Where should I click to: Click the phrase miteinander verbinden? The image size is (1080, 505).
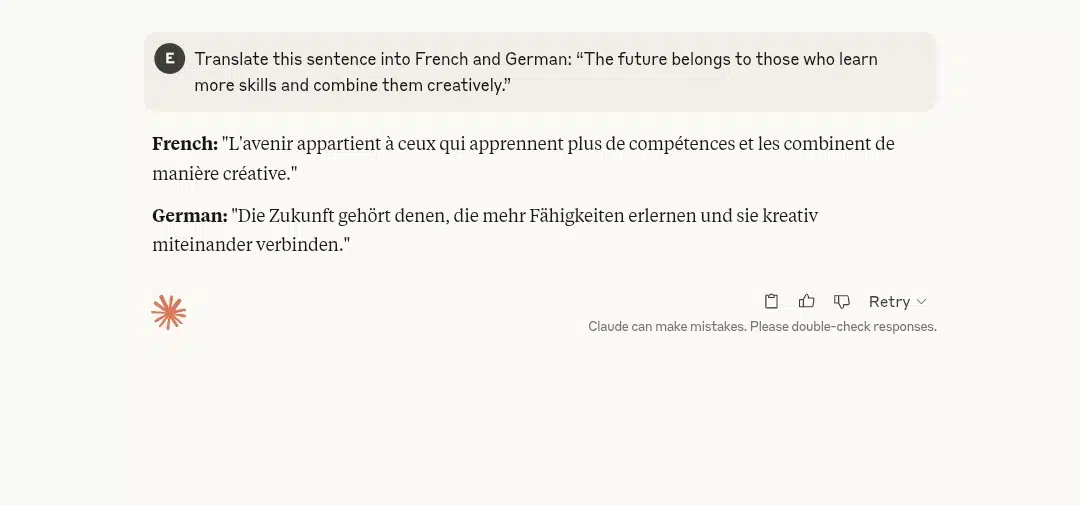click(247, 245)
